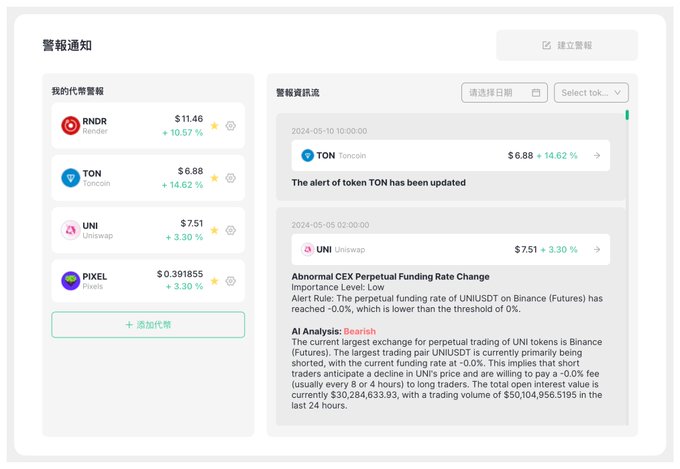The width and height of the screenshot is (680, 469).
Task: Click 'Abnormal CEX Perpetual Funding Rate Change' heading
Action: [390, 276]
